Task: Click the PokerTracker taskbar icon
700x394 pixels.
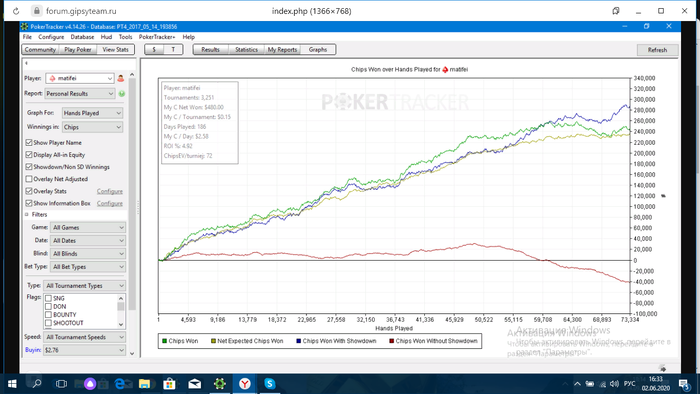Action: [220, 384]
